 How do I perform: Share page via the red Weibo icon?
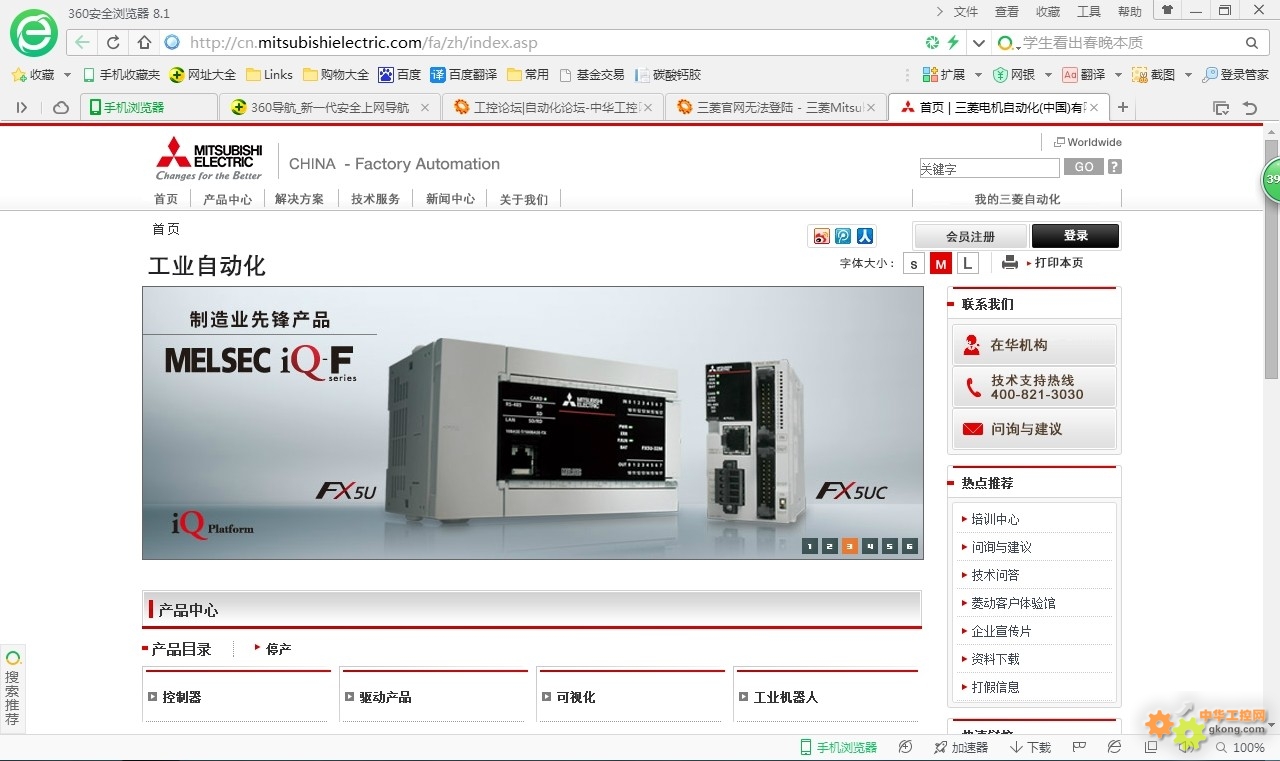pyautogui.click(x=821, y=236)
